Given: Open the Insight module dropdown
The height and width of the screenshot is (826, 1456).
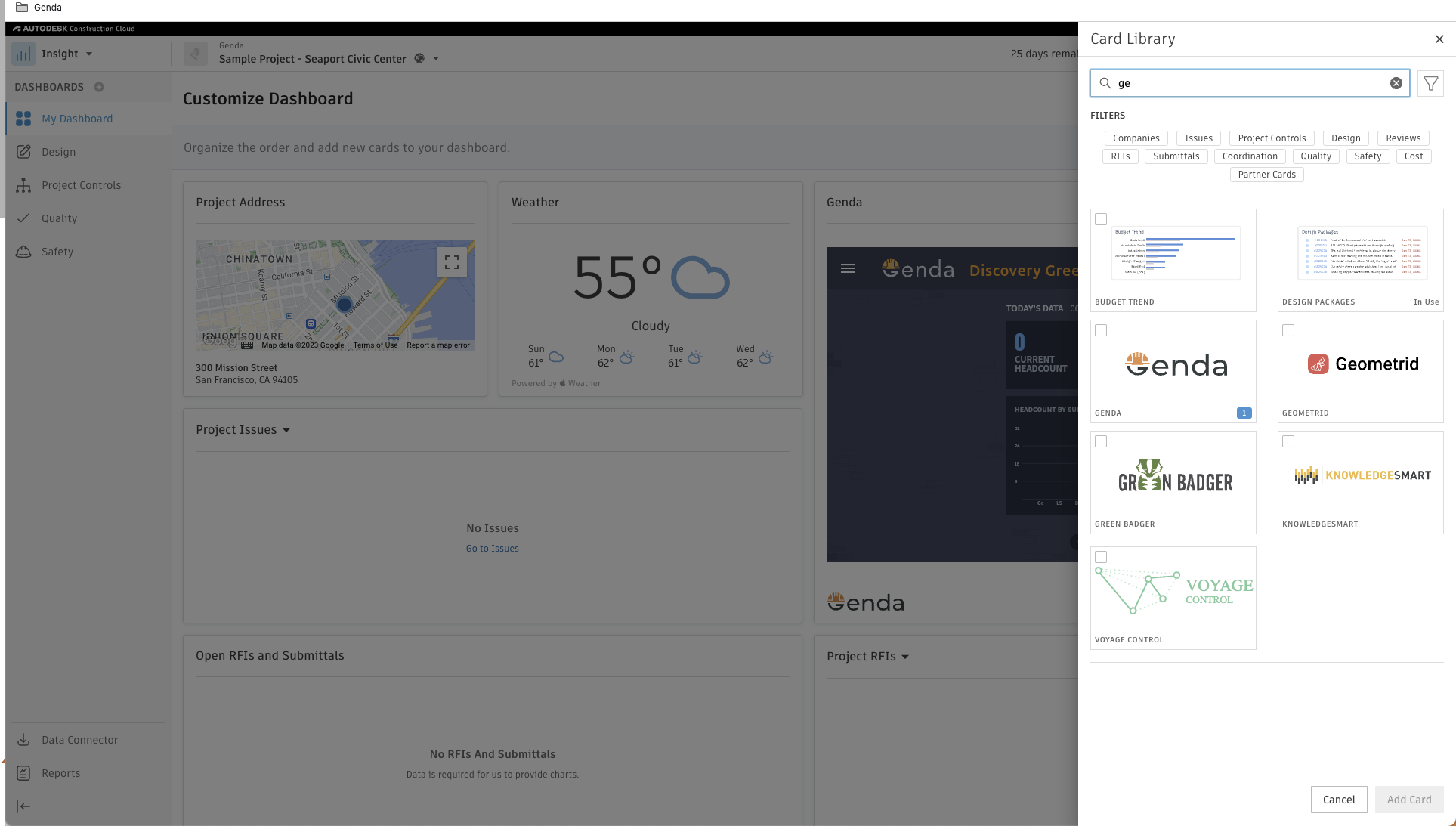Looking at the screenshot, I should point(89,54).
